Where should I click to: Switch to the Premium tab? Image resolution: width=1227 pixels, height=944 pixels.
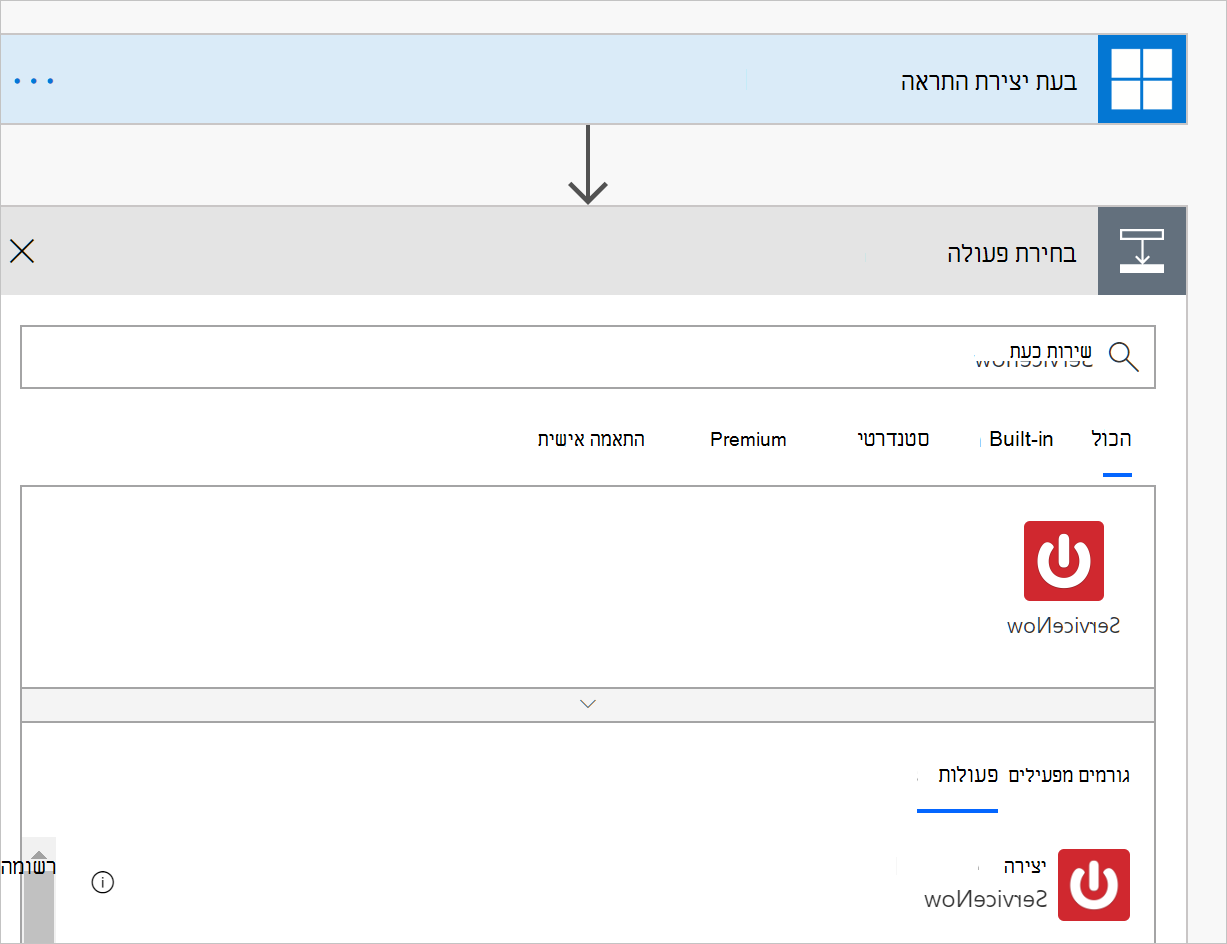[748, 439]
